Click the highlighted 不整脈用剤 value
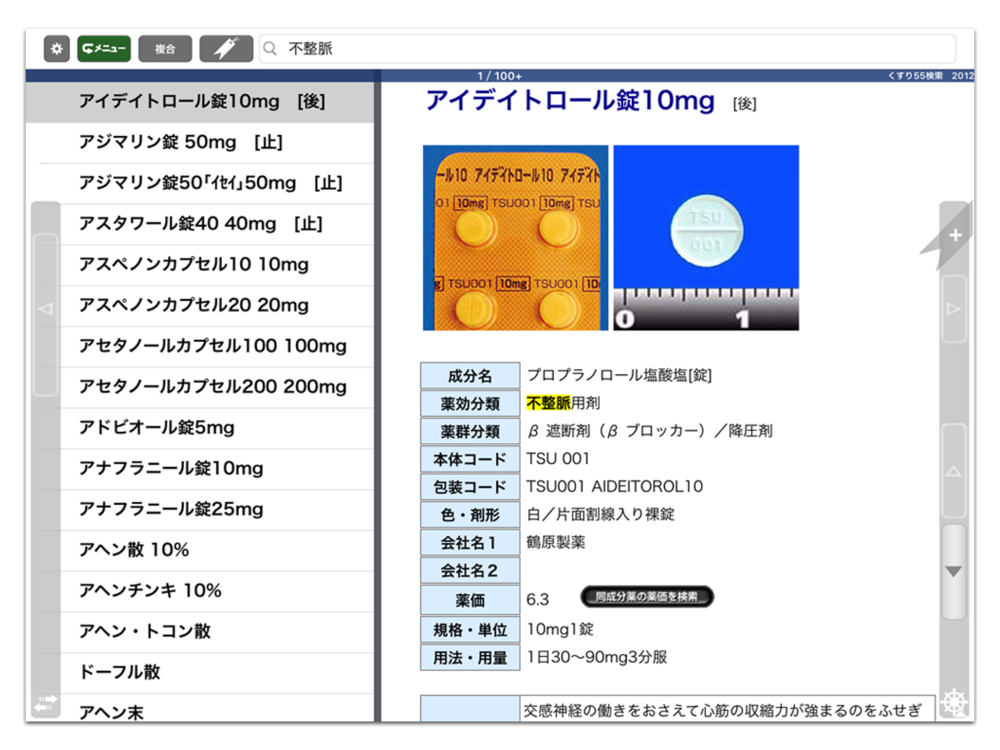 pyautogui.click(x=563, y=403)
